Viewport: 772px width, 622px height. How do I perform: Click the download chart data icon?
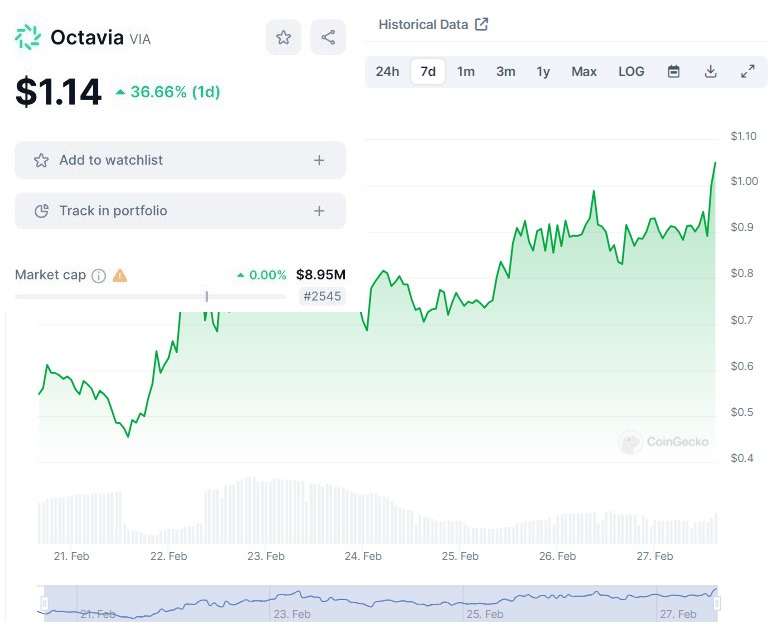[710, 71]
